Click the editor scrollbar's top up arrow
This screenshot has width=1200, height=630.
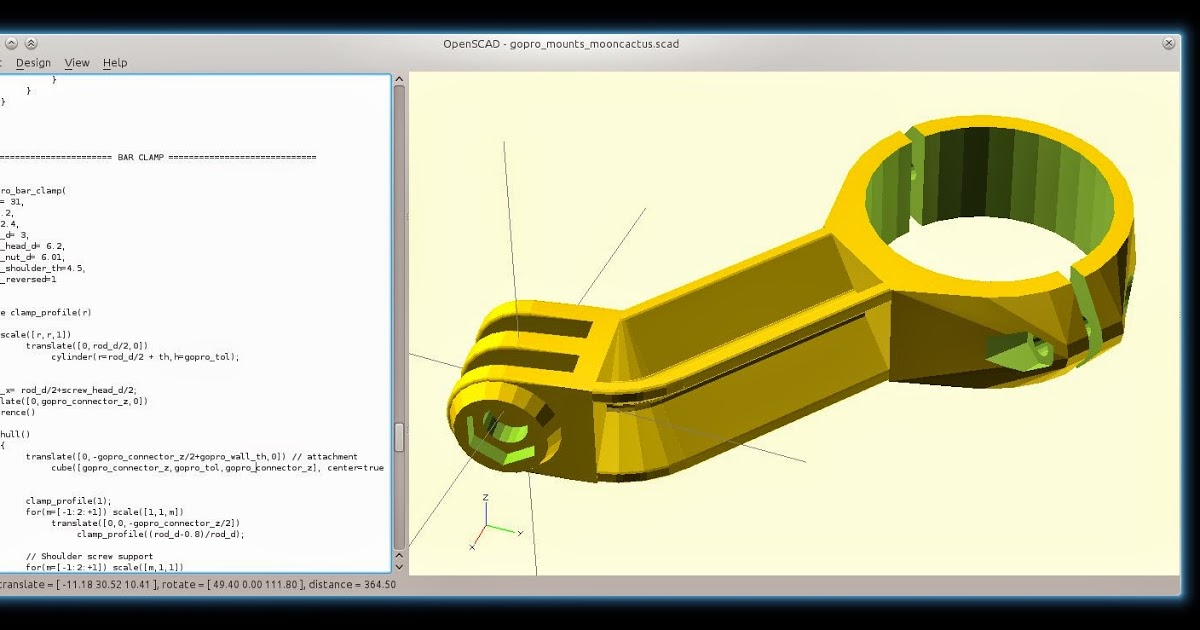pos(399,79)
